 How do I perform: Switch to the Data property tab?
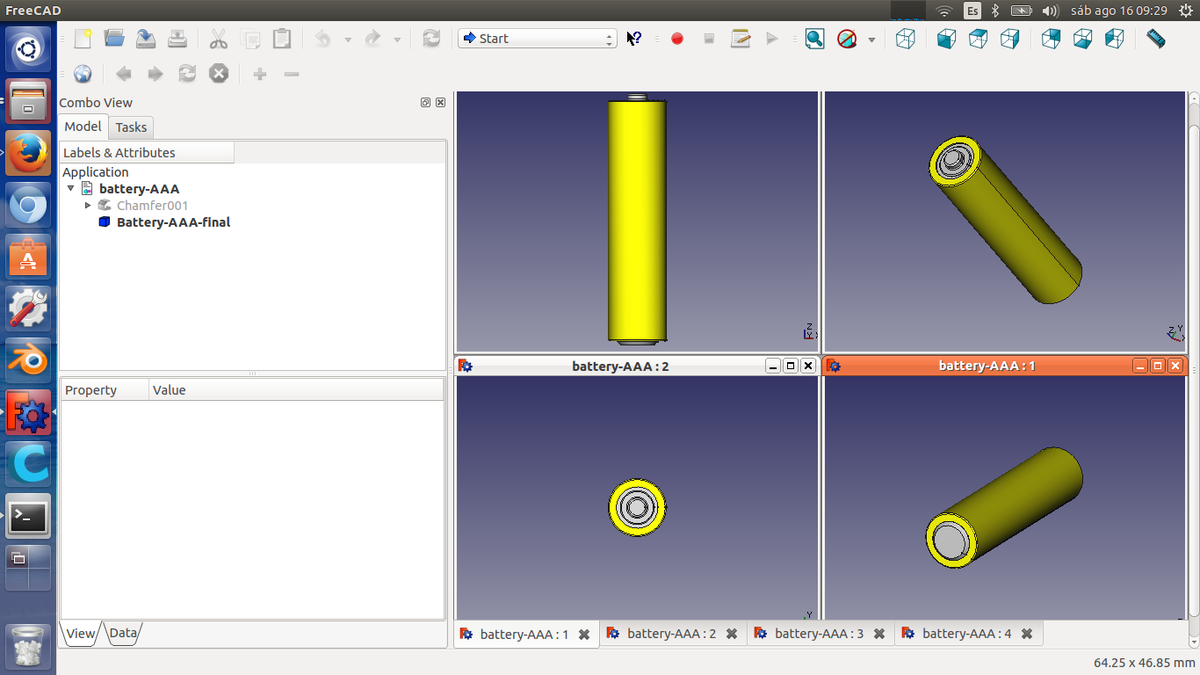pyautogui.click(x=123, y=633)
